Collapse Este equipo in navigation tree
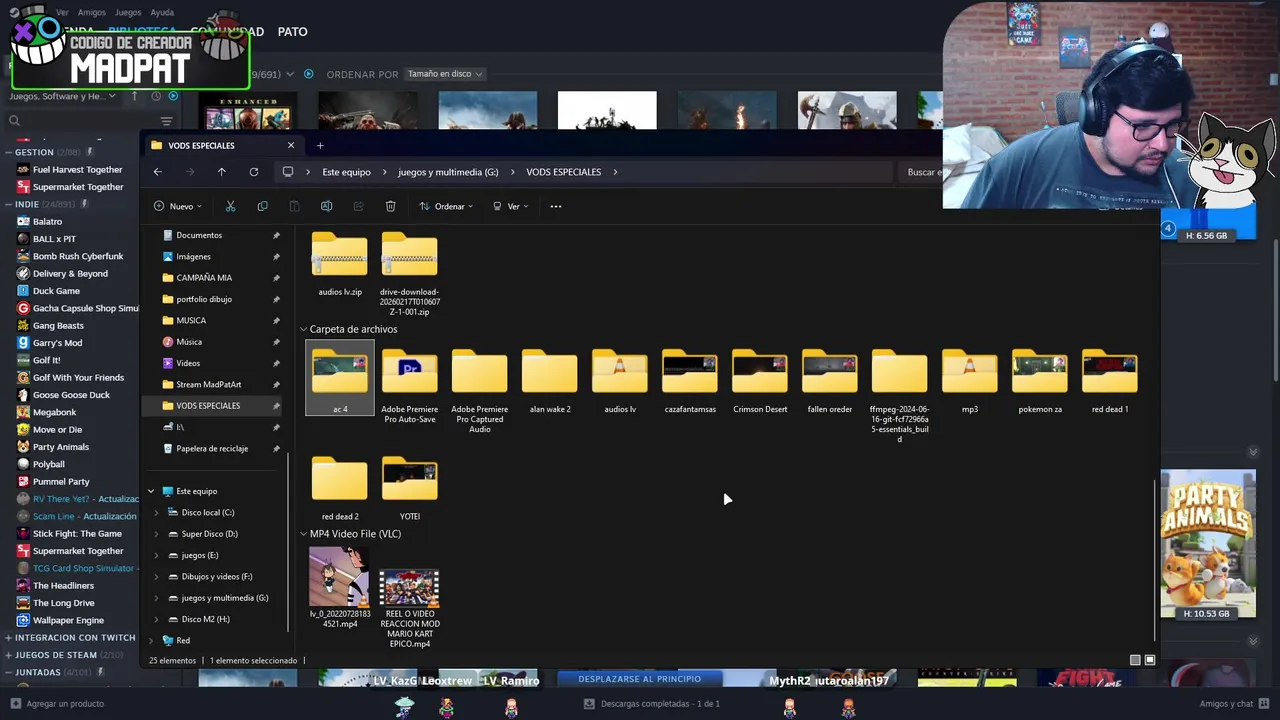 151,491
